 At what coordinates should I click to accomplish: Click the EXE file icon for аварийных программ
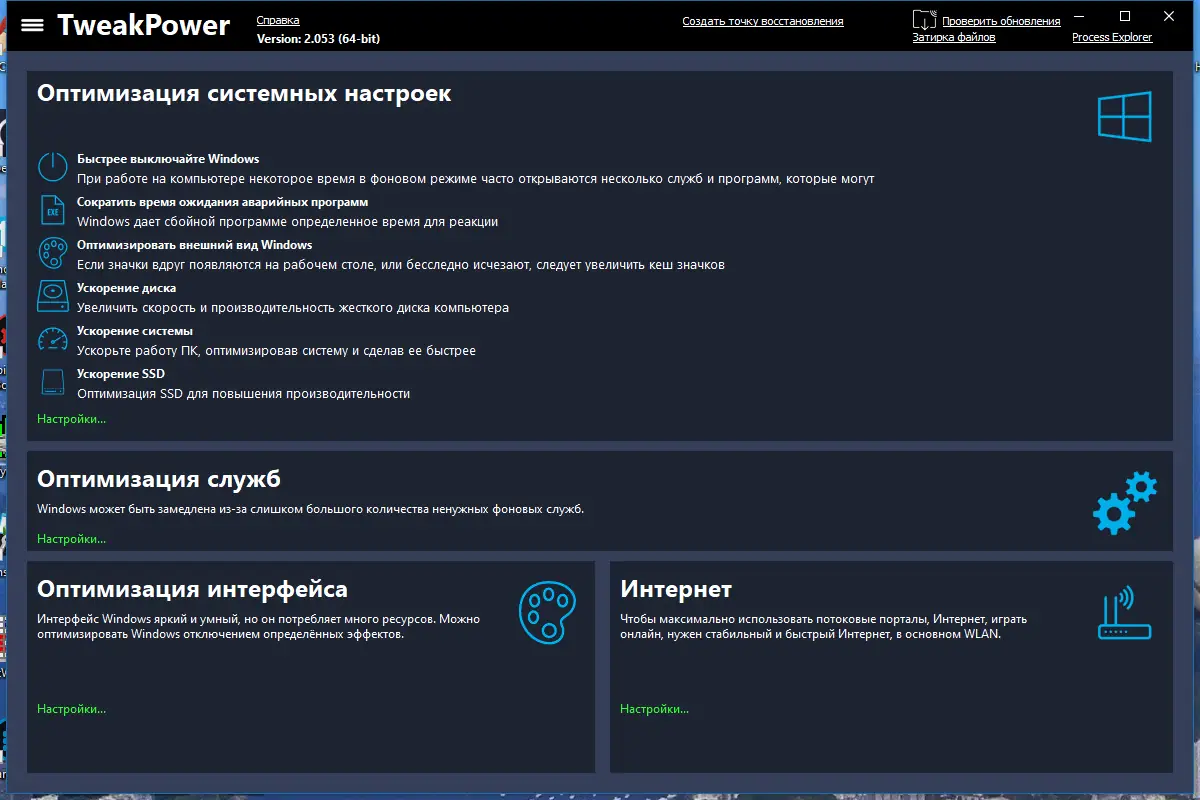52,210
